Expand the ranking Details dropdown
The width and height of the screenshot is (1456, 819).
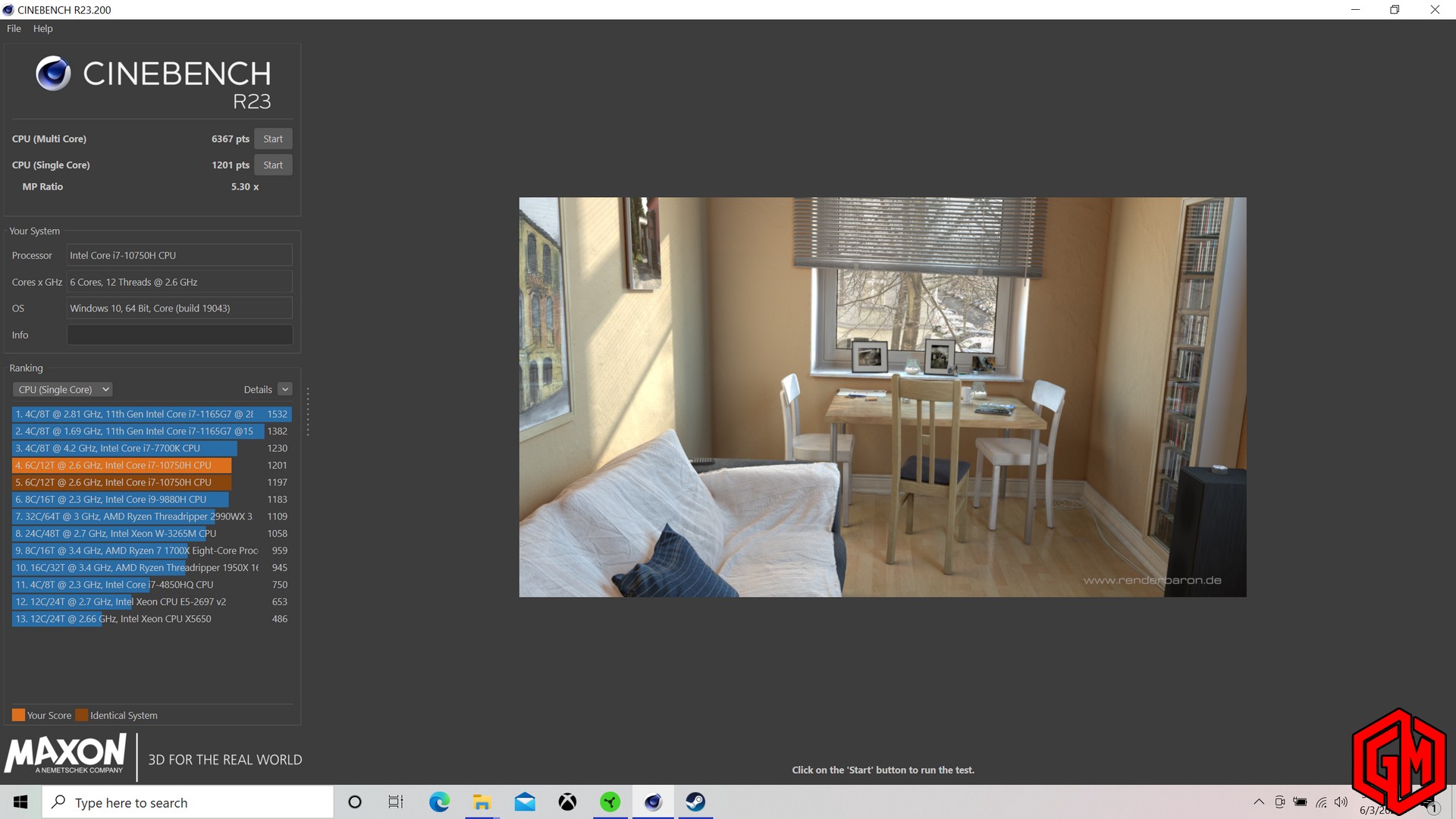pyautogui.click(x=285, y=389)
